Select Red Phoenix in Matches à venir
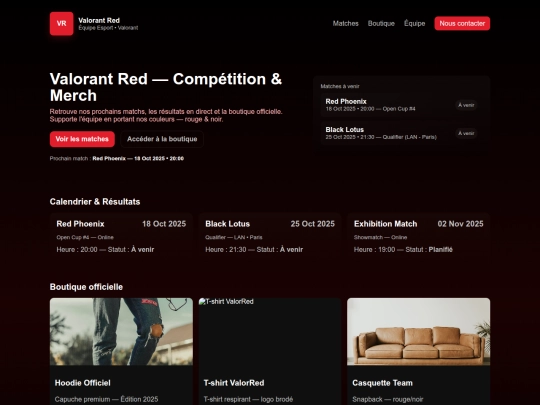The image size is (540, 405). pyautogui.click(x=346, y=102)
